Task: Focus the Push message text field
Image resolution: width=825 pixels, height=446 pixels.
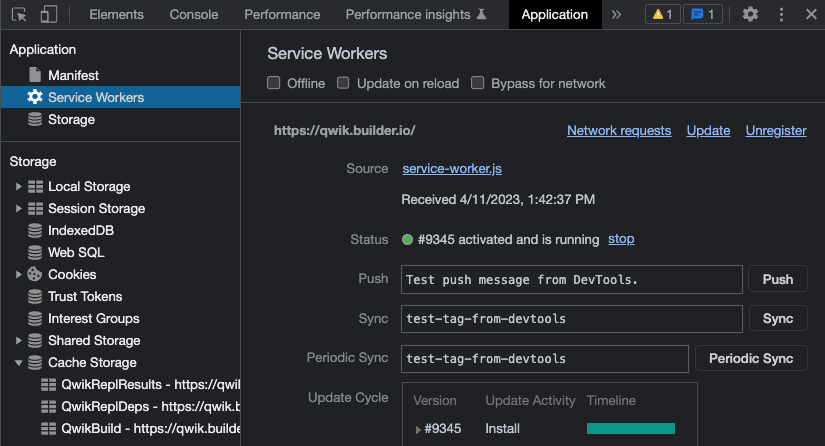Action: [572, 280]
